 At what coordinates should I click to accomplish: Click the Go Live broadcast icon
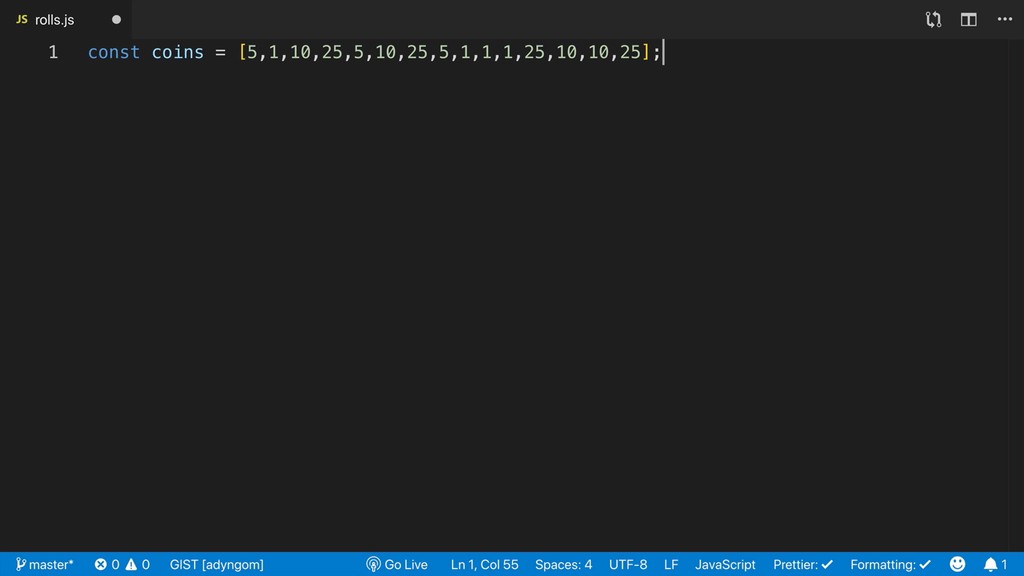tap(373, 564)
